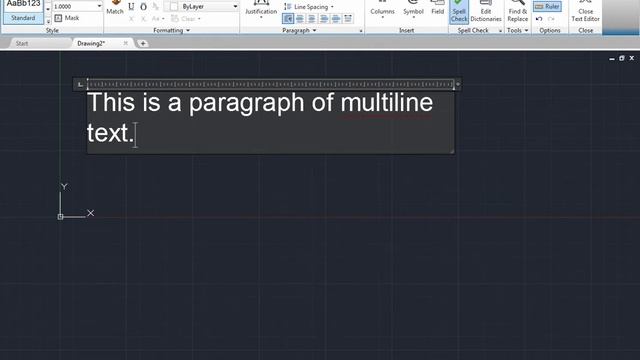Toggle the Ruler option

(x=547, y=7)
